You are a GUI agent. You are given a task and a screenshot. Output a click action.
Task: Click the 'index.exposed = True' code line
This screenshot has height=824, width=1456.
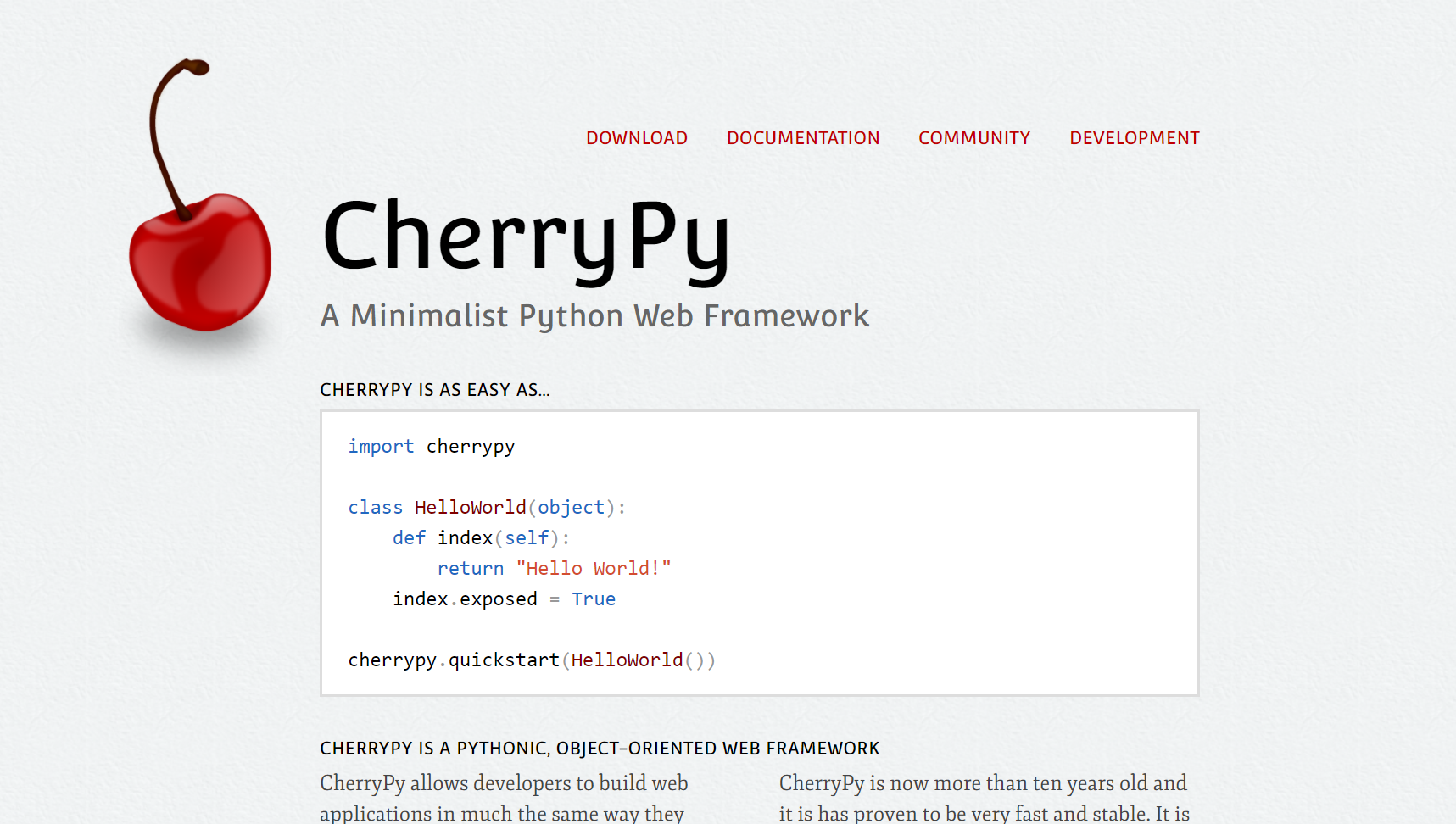pyautogui.click(x=504, y=599)
